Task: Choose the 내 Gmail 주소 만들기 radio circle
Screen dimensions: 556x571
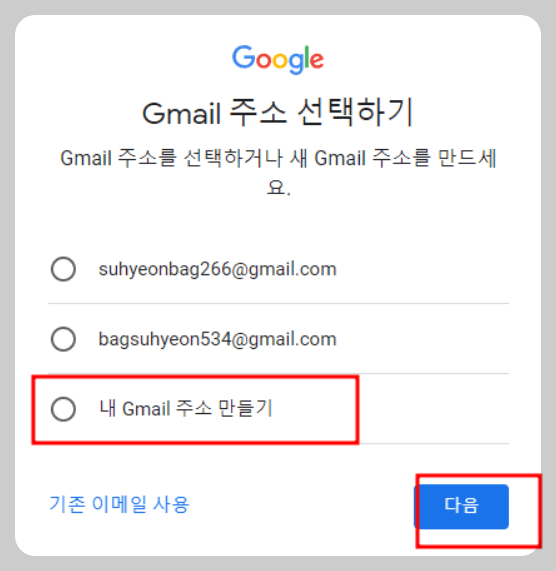Action: 63,409
